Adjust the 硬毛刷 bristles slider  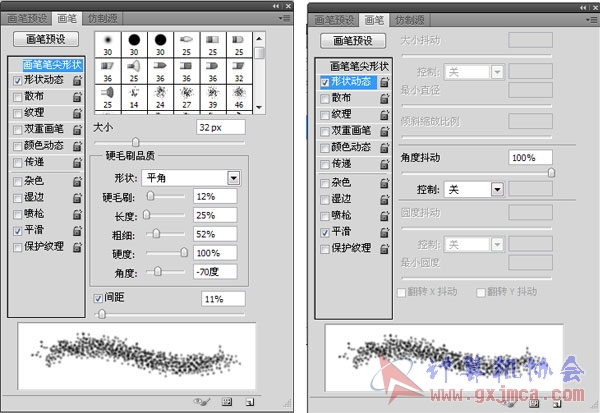tap(150, 196)
